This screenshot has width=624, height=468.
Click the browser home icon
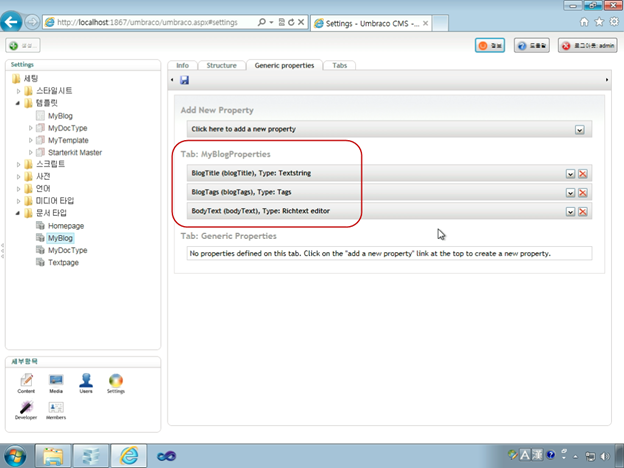(584, 22)
